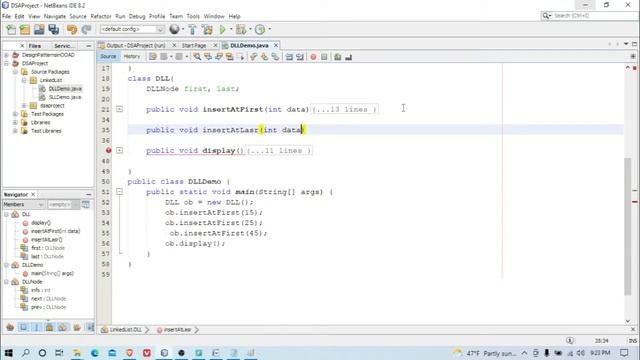Click the globe browser icon in toolbar

click(174, 29)
